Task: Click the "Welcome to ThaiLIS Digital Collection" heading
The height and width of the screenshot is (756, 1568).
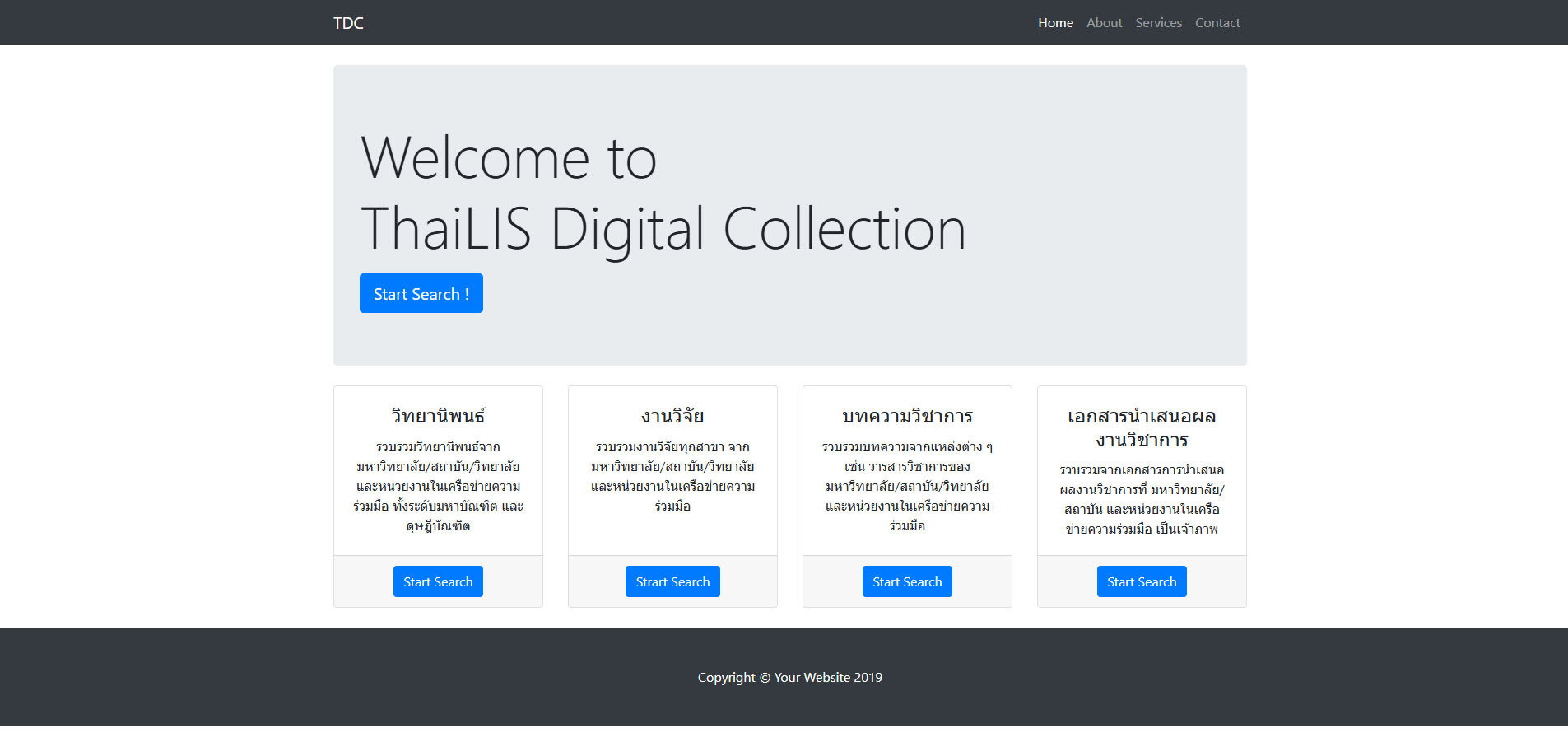Action: point(663,193)
